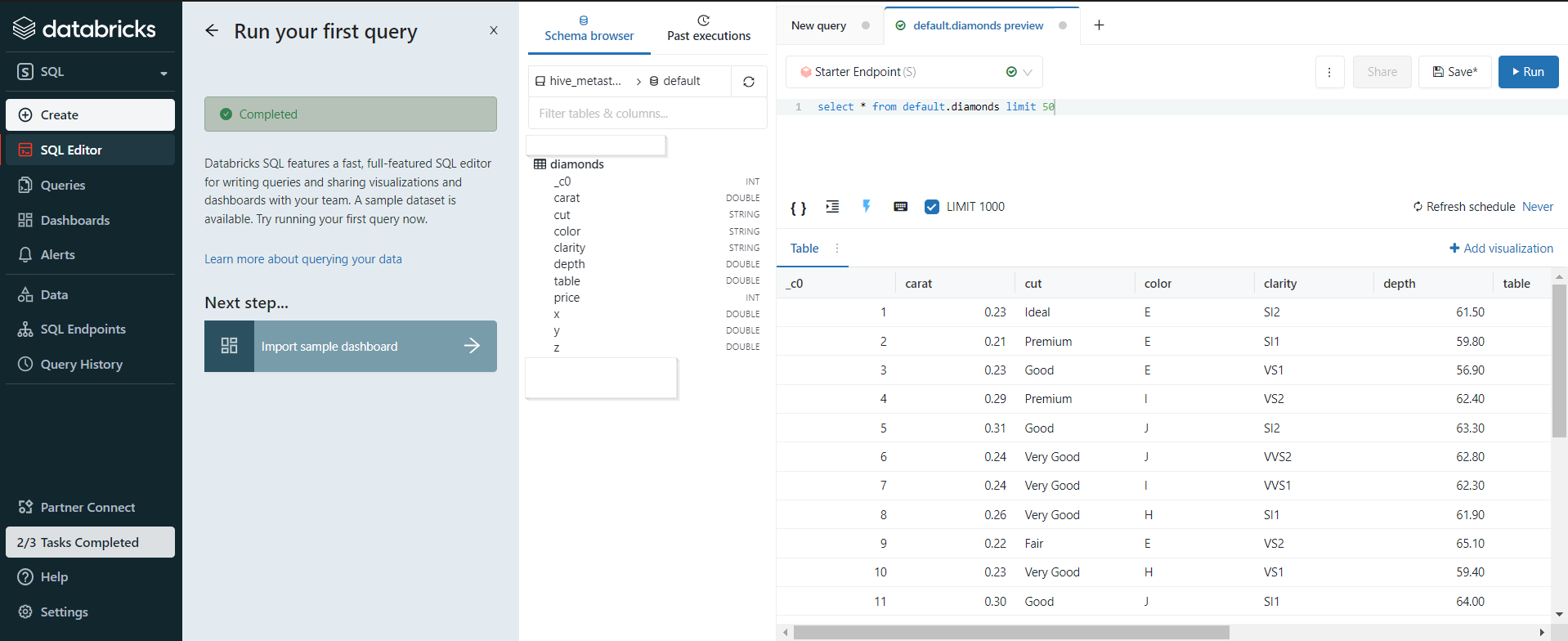Focus the Filter tables & columns field

647,114
